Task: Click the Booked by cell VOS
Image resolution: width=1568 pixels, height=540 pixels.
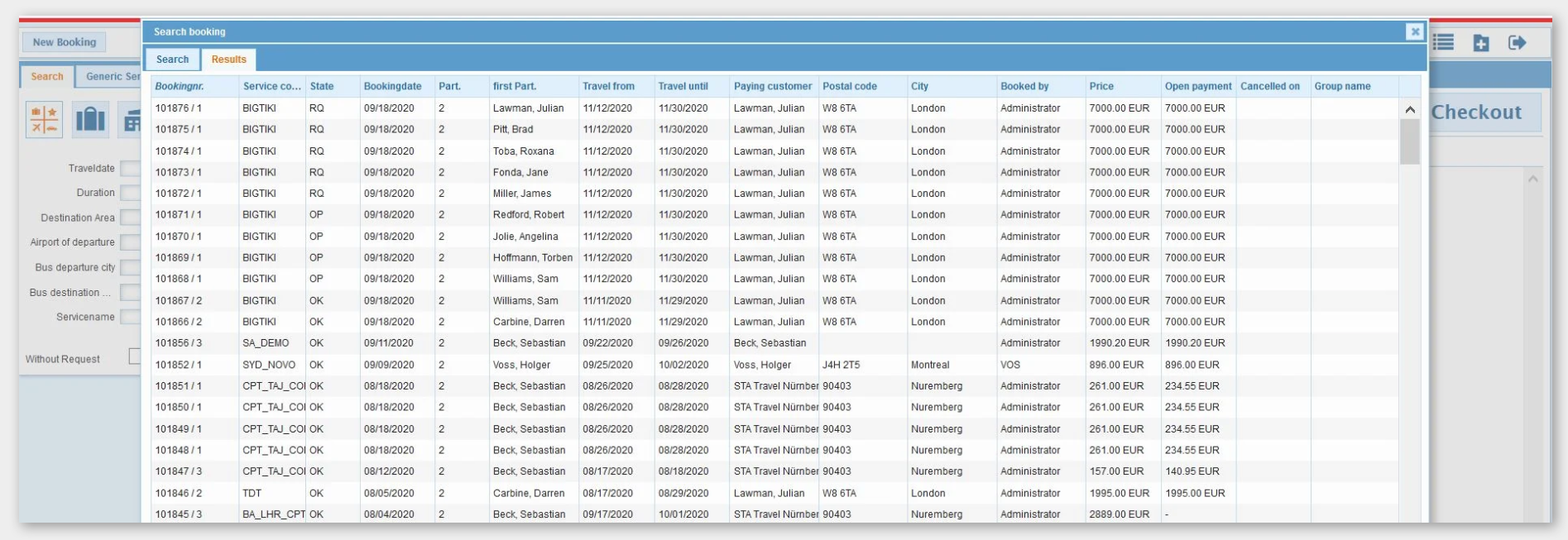Action: (1010, 365)
